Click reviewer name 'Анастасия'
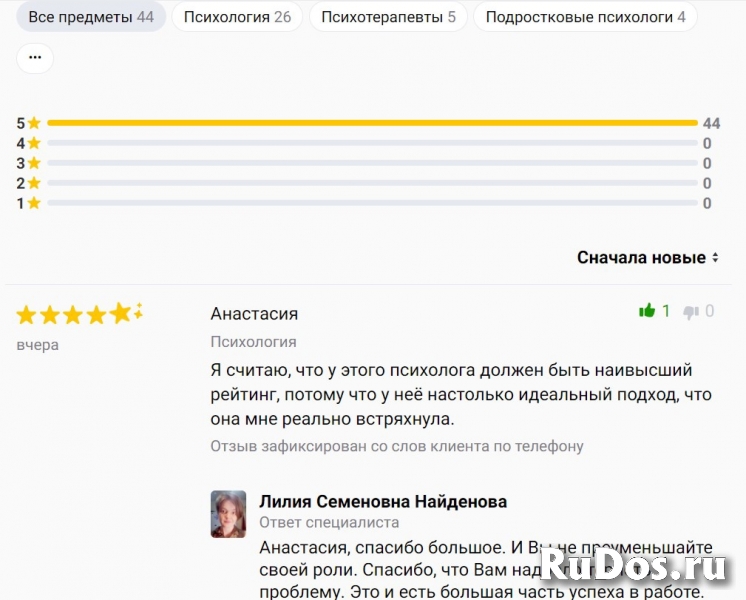The width and height of the screenshot is (746, 600). tap(254, 314)
